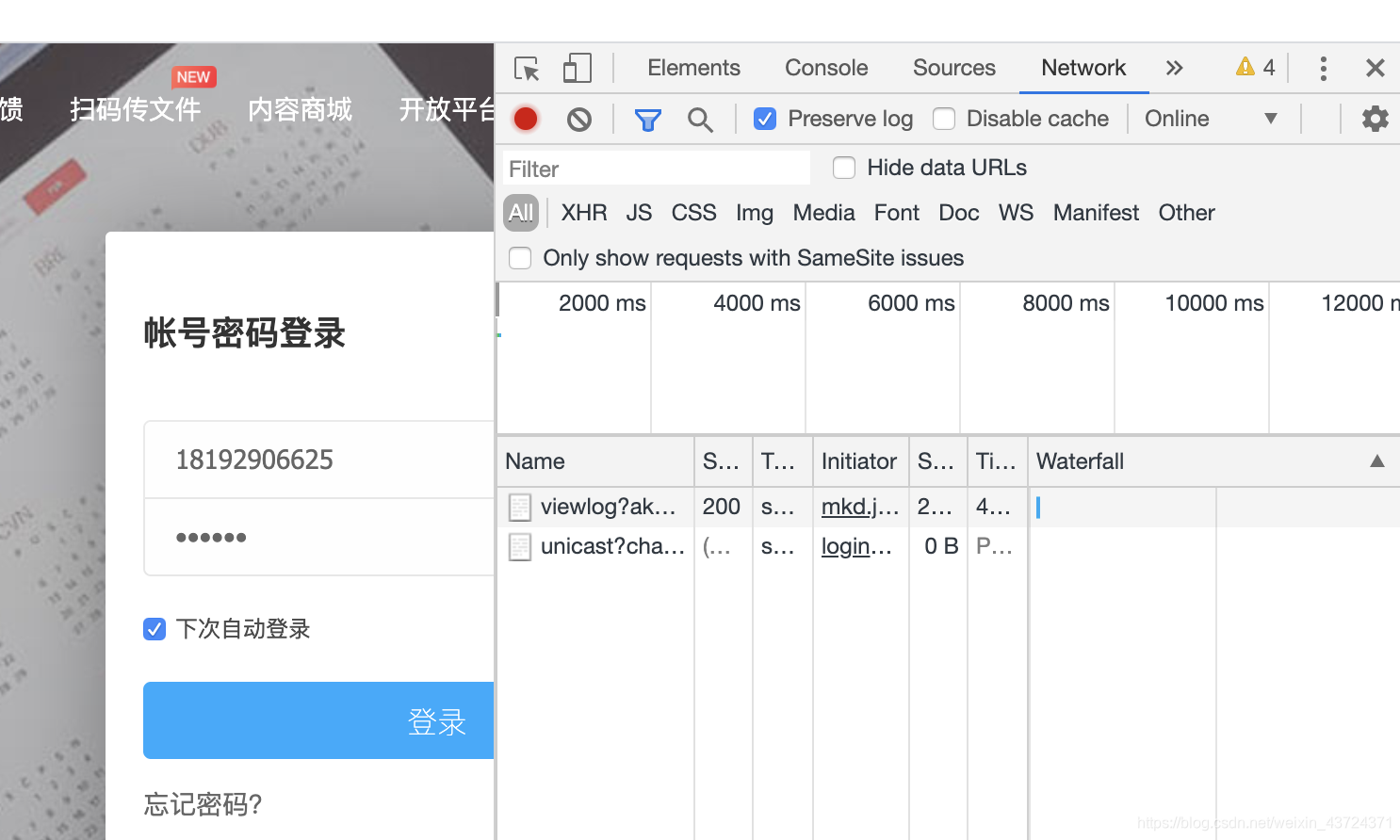Open network settings gear icon
Image resolution: width=1400 pixels, height=840 pixels.
(x=1376, y=119)
